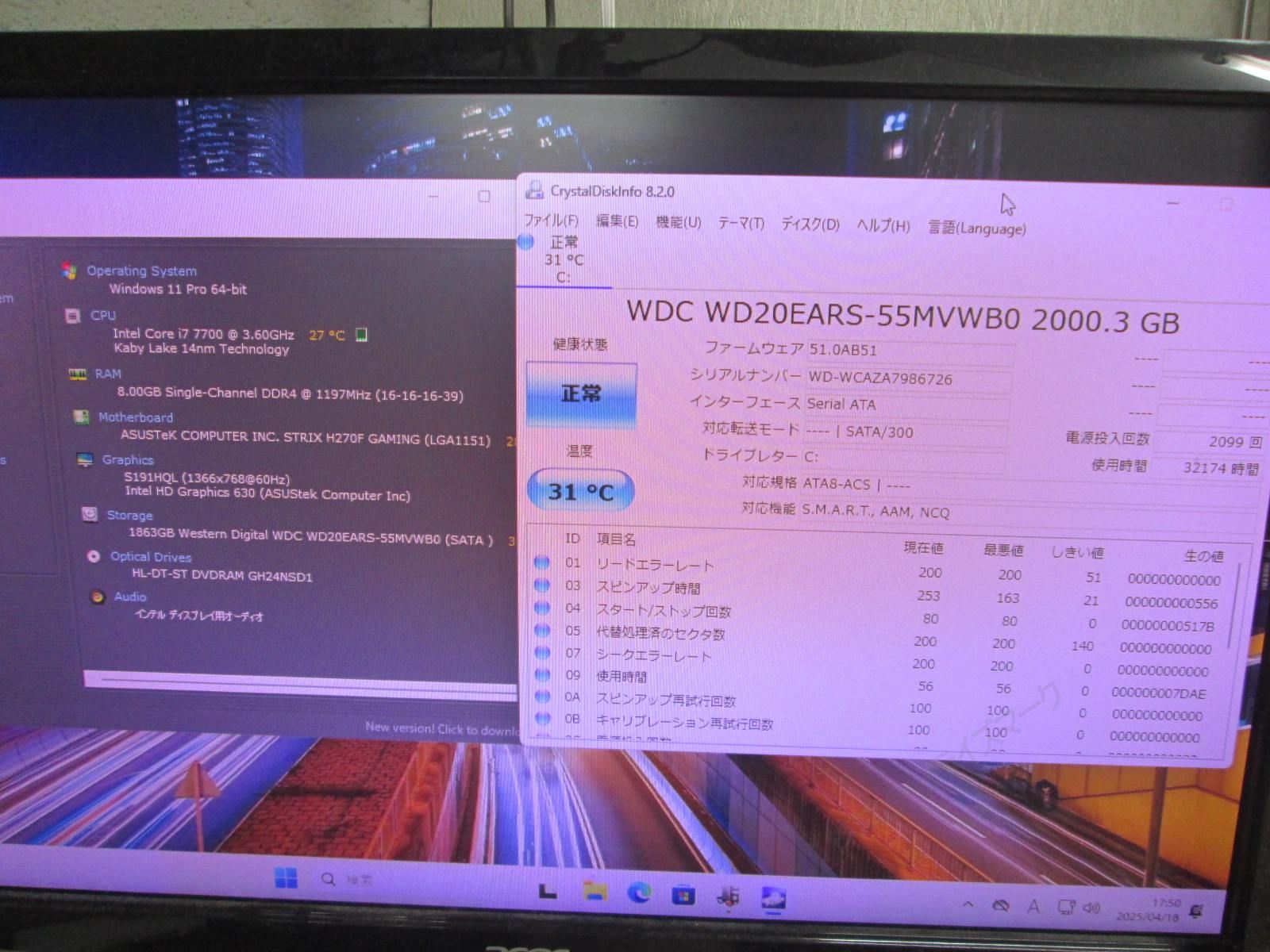Screen dimensions: 1270x952
Task: Open the Graphics section link
Action: click(128, 460)
